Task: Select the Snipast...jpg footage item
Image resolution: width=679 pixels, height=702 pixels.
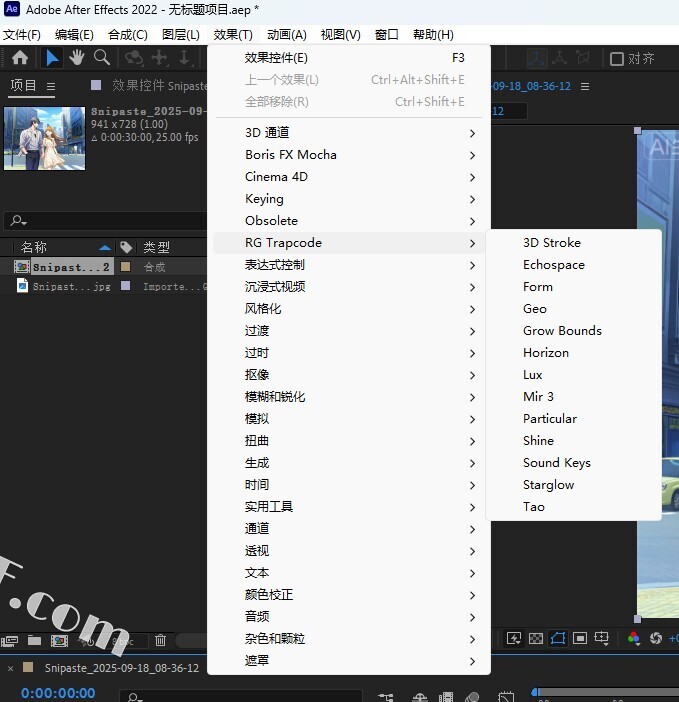Action: [x=71, y=286]
